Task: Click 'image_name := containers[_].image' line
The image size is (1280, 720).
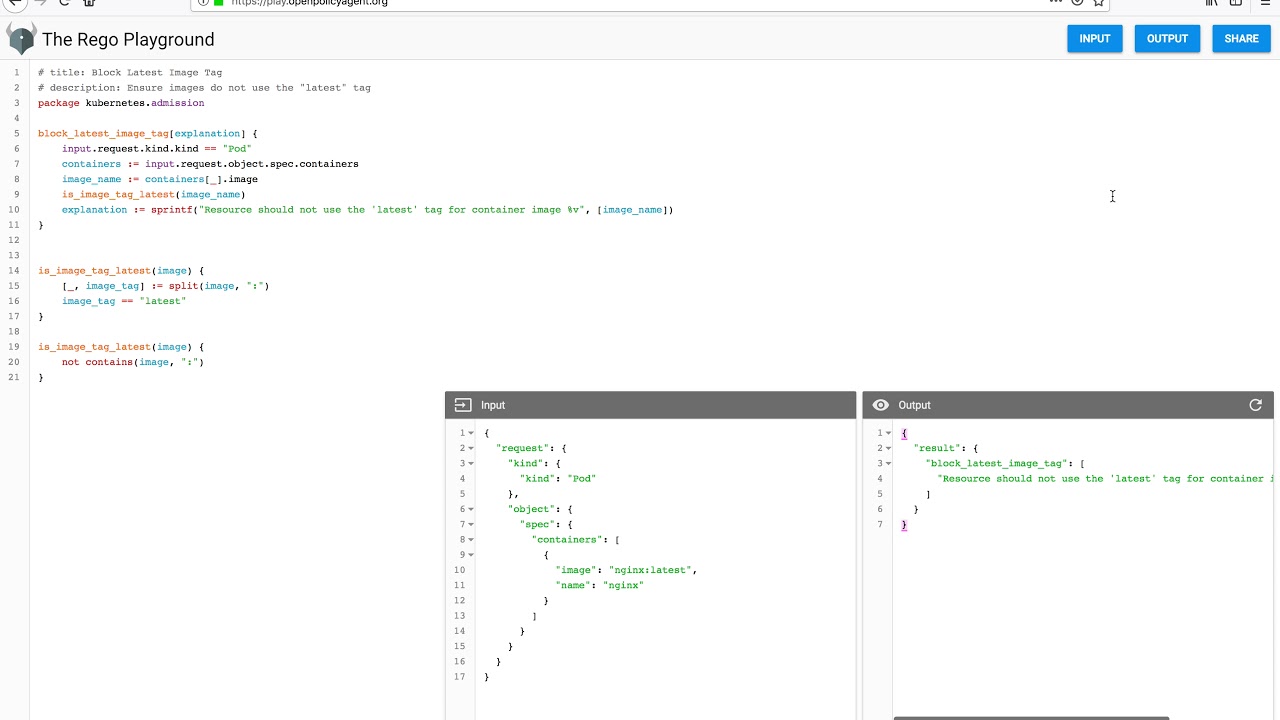Action: [x=160, y=179]
